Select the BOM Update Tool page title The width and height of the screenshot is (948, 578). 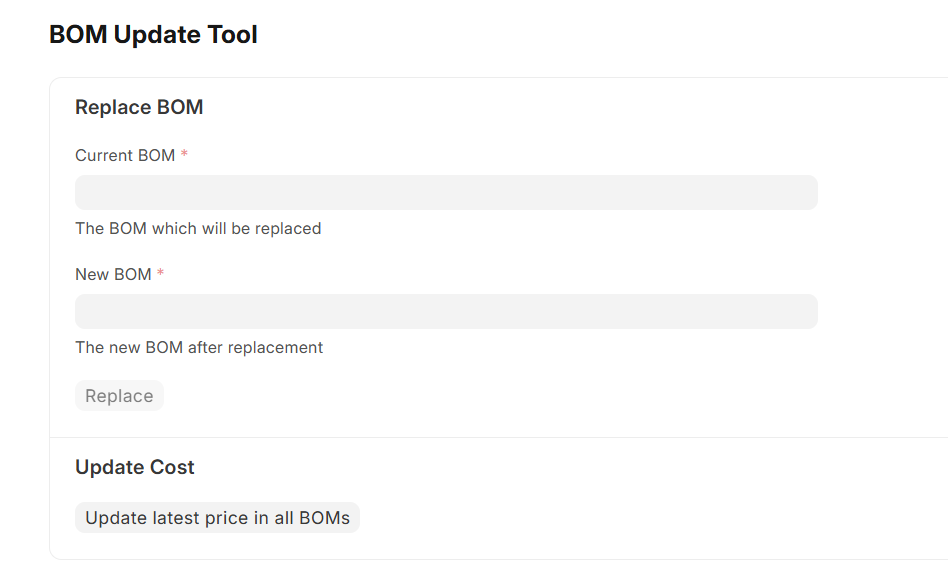coord(153,34)
